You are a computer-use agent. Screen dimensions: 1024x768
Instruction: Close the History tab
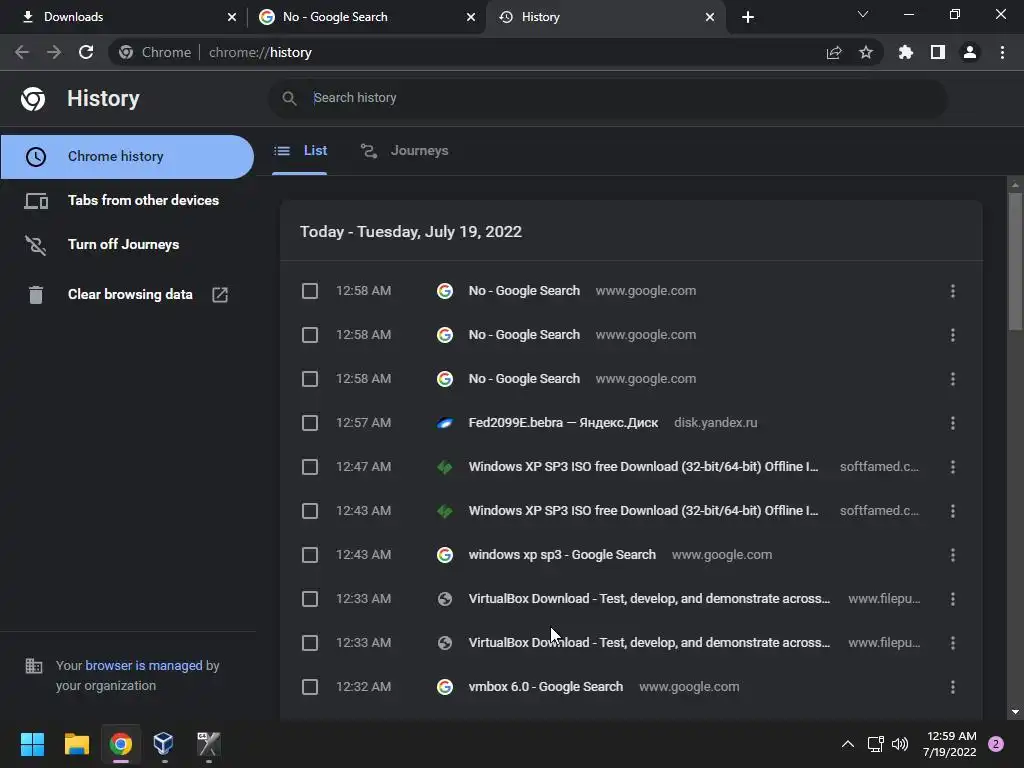[x=710, y=17]
